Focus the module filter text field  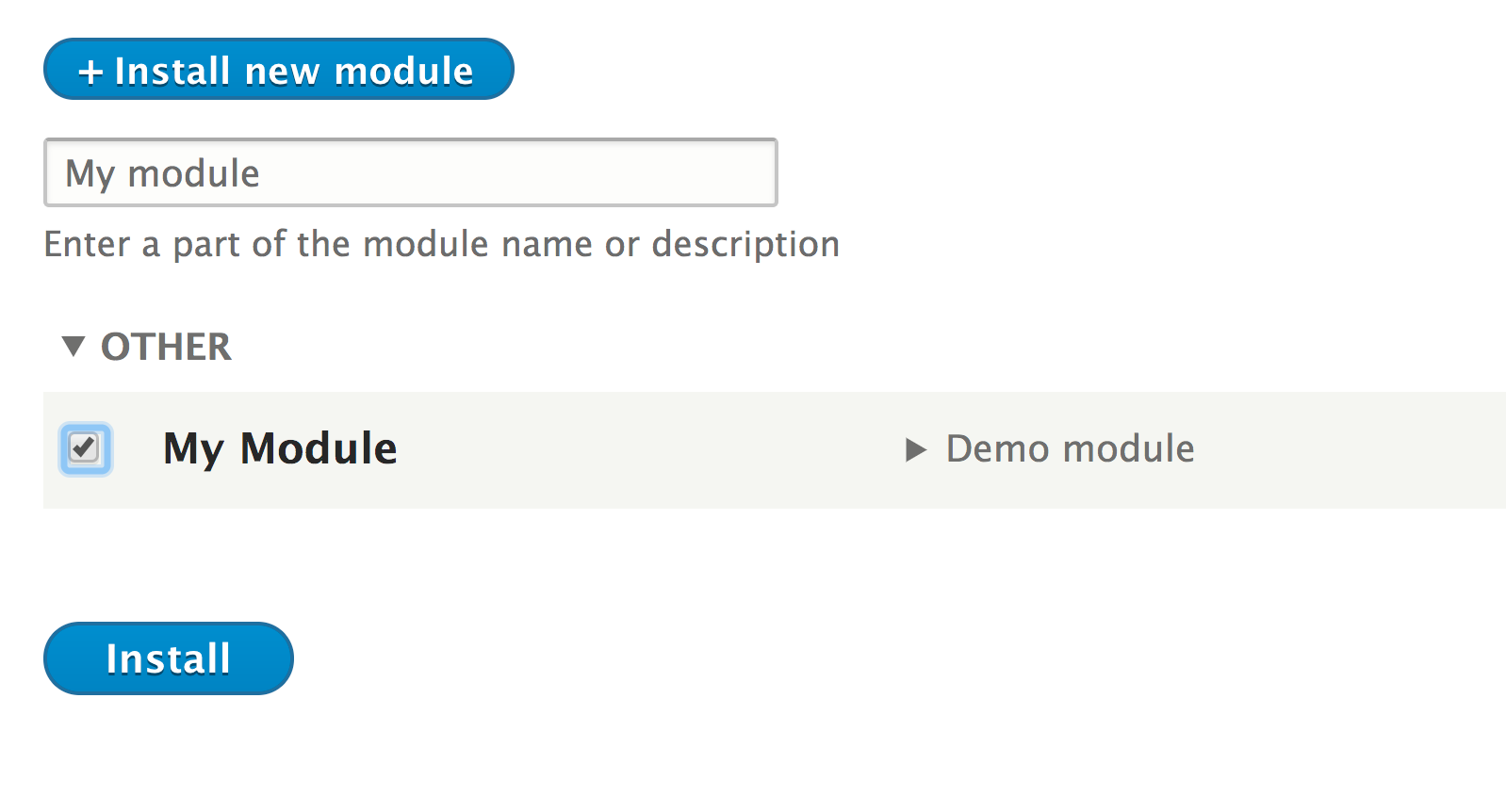(410, 172)
